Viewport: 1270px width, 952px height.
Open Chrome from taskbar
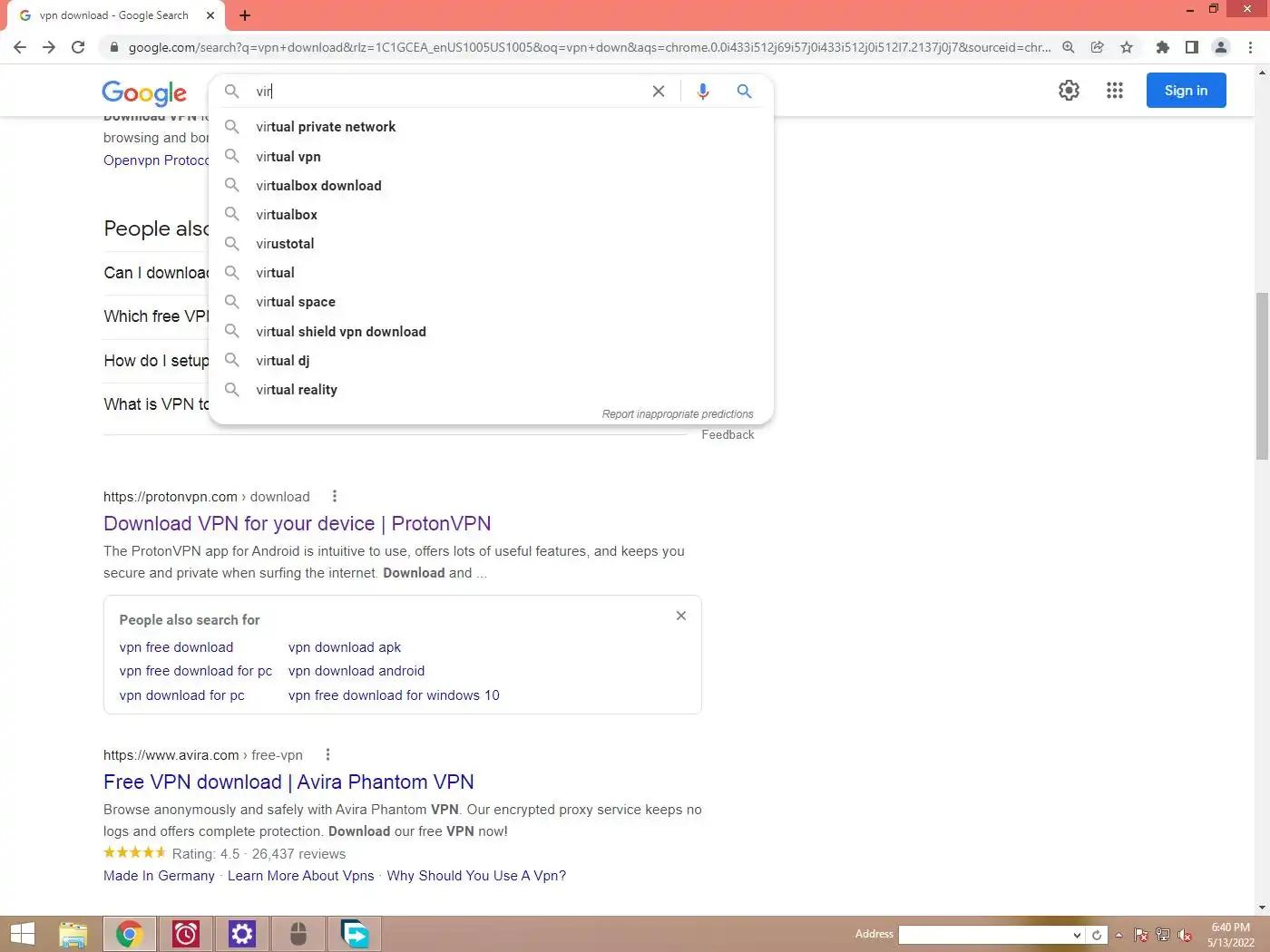pyautogui.click(x=130, y=934)
